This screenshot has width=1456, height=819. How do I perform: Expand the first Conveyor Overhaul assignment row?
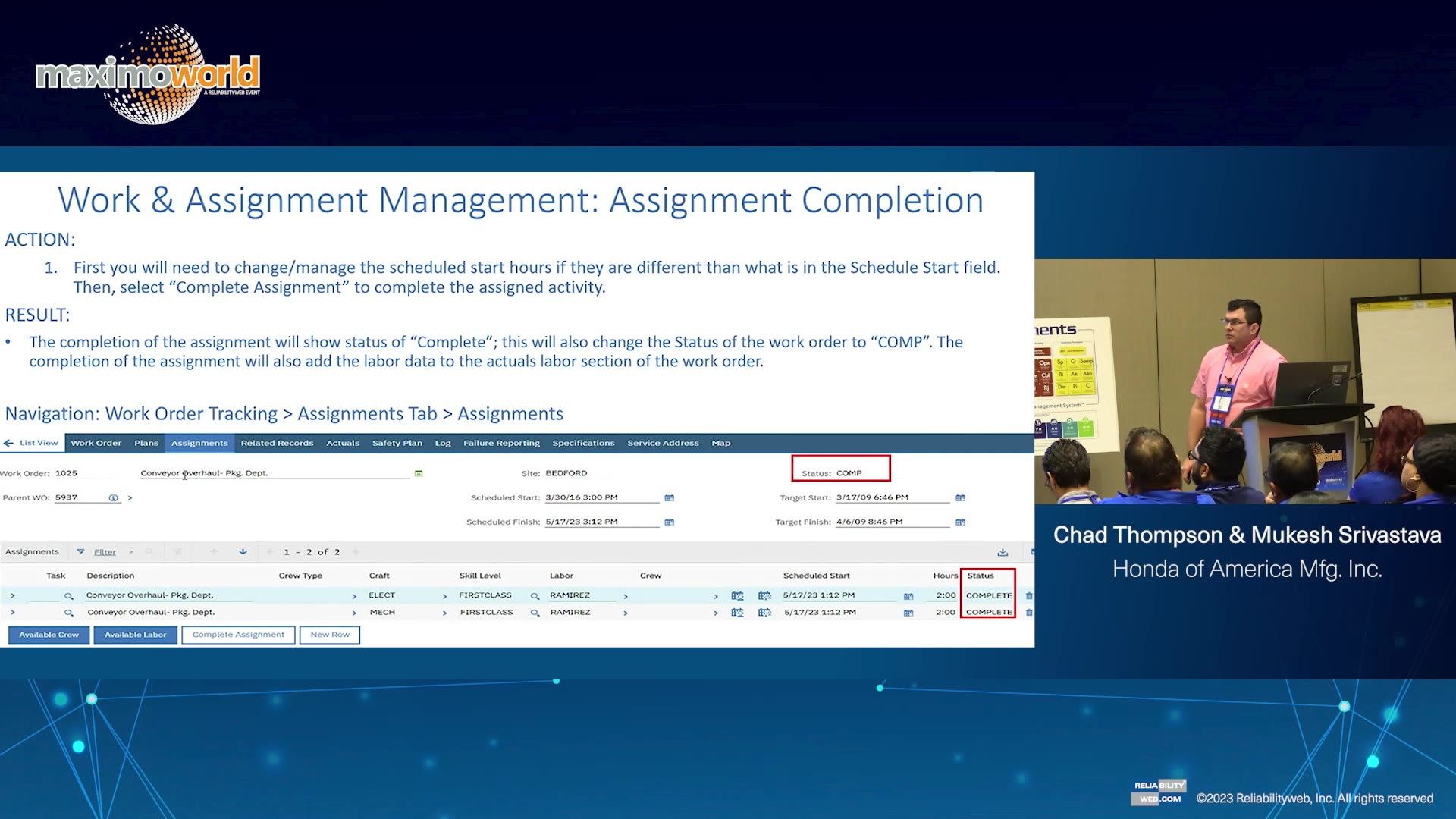click(14, 595)
